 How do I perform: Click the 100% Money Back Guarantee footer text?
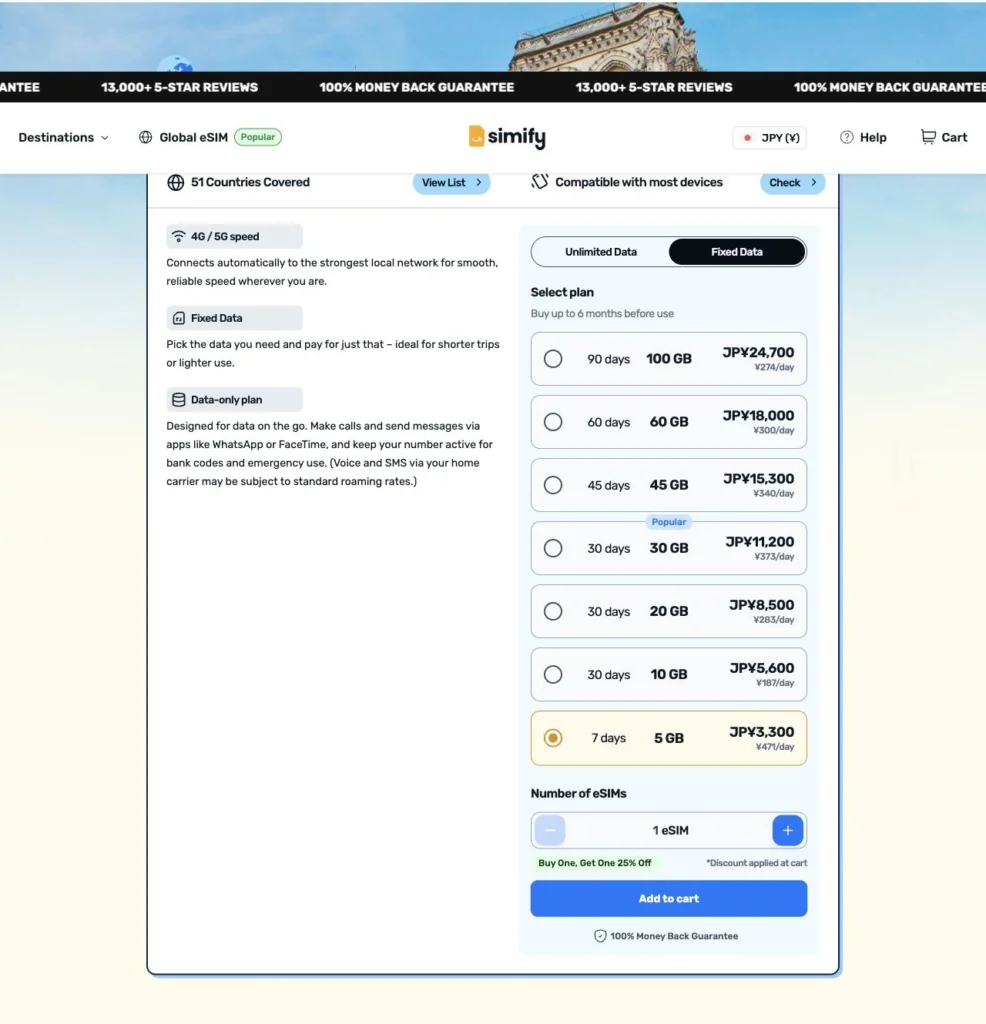click(674, 936)
